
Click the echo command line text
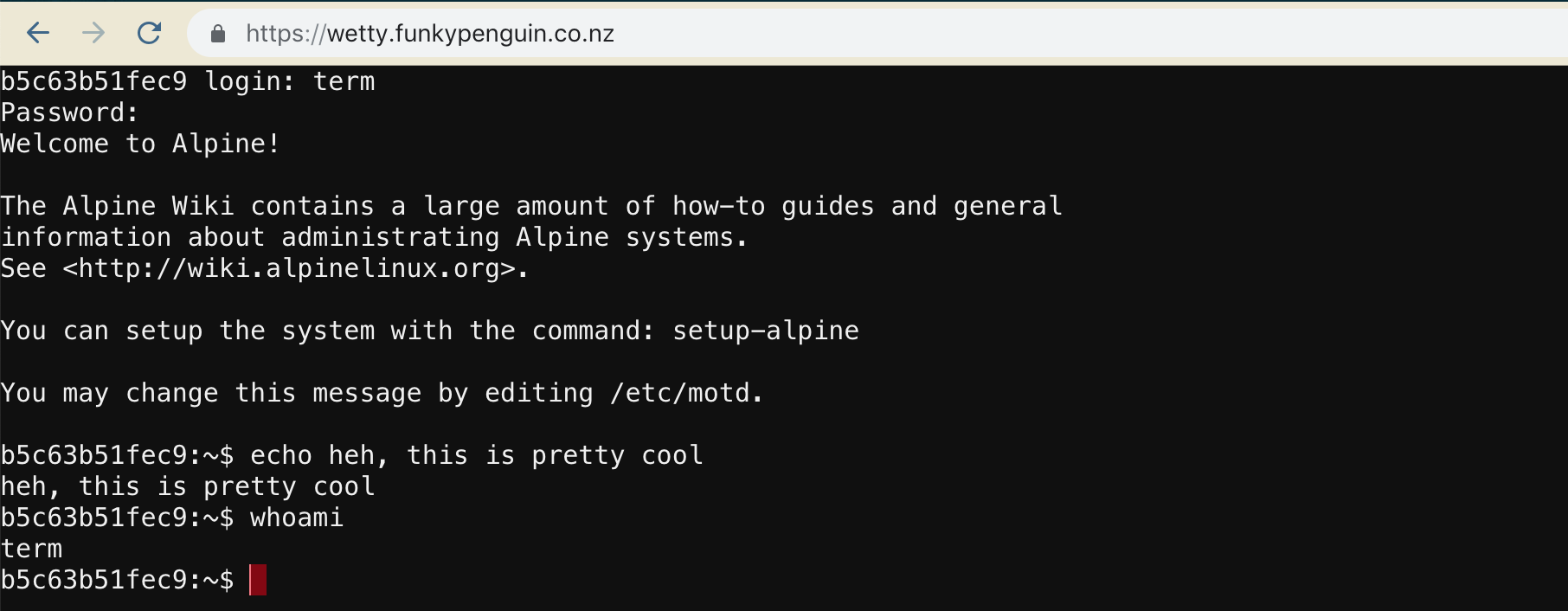(476, 455)
